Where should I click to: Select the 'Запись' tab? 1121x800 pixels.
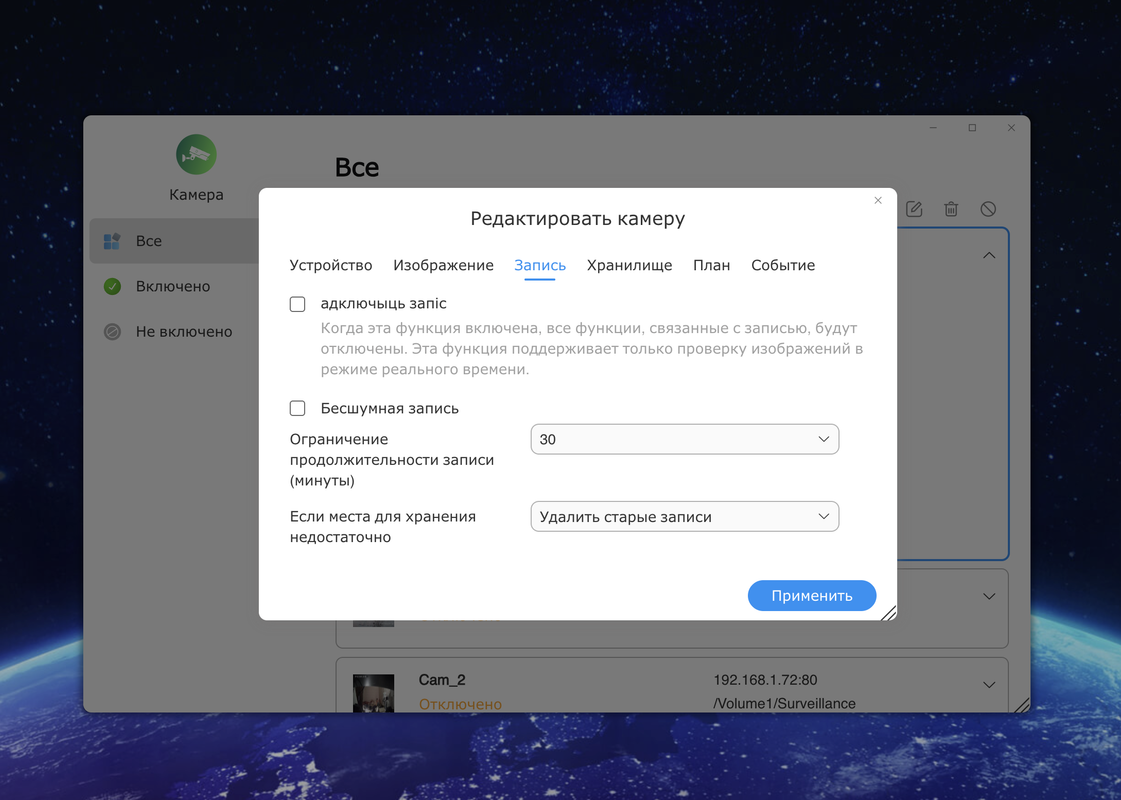coord(540,265)
